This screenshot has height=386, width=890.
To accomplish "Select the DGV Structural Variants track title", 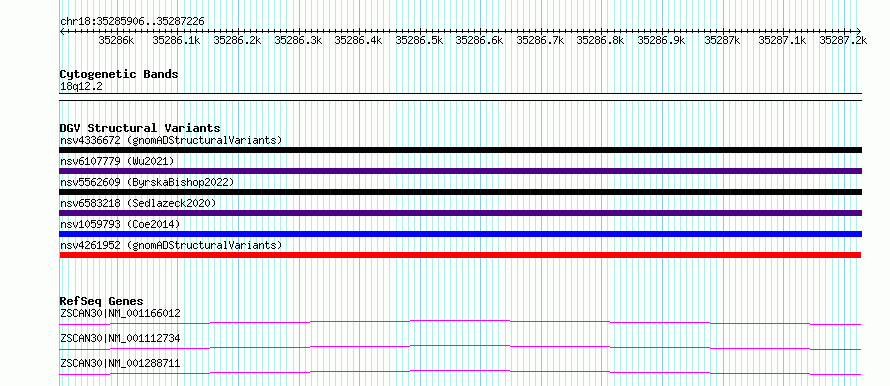I will 140,128.
